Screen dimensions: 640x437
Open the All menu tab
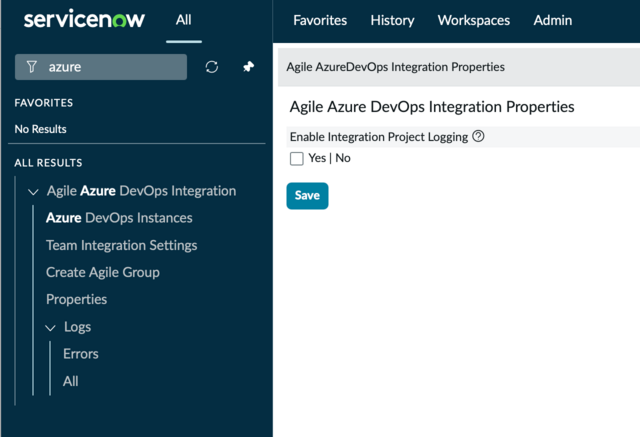(184, 20)
